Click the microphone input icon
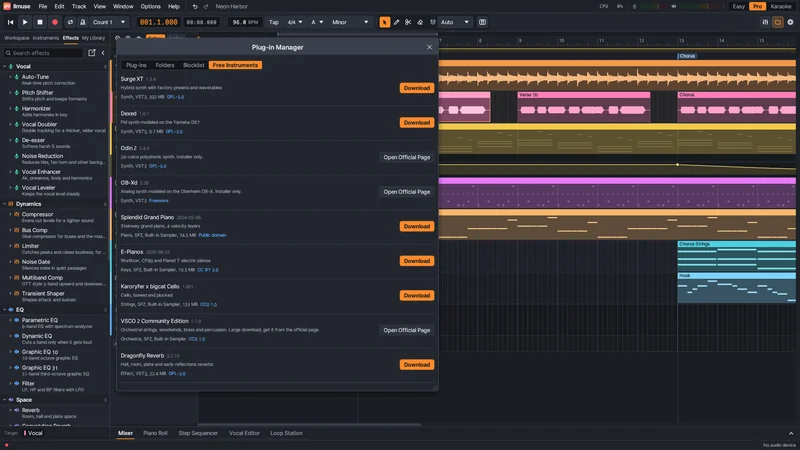The image size is (800, 450). pos(634,7)
